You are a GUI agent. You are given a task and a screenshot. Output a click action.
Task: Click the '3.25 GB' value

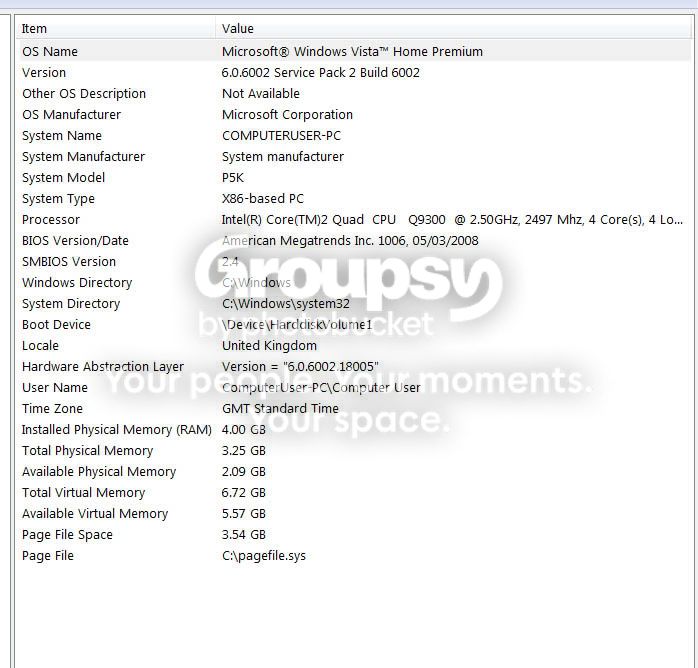pyautogui.click(x=244, y=450)
